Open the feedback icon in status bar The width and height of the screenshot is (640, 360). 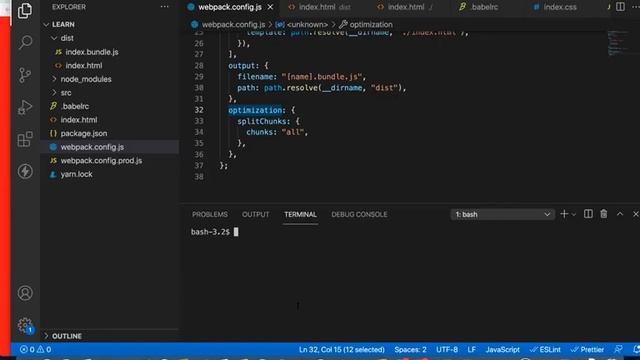click(618, 349)
